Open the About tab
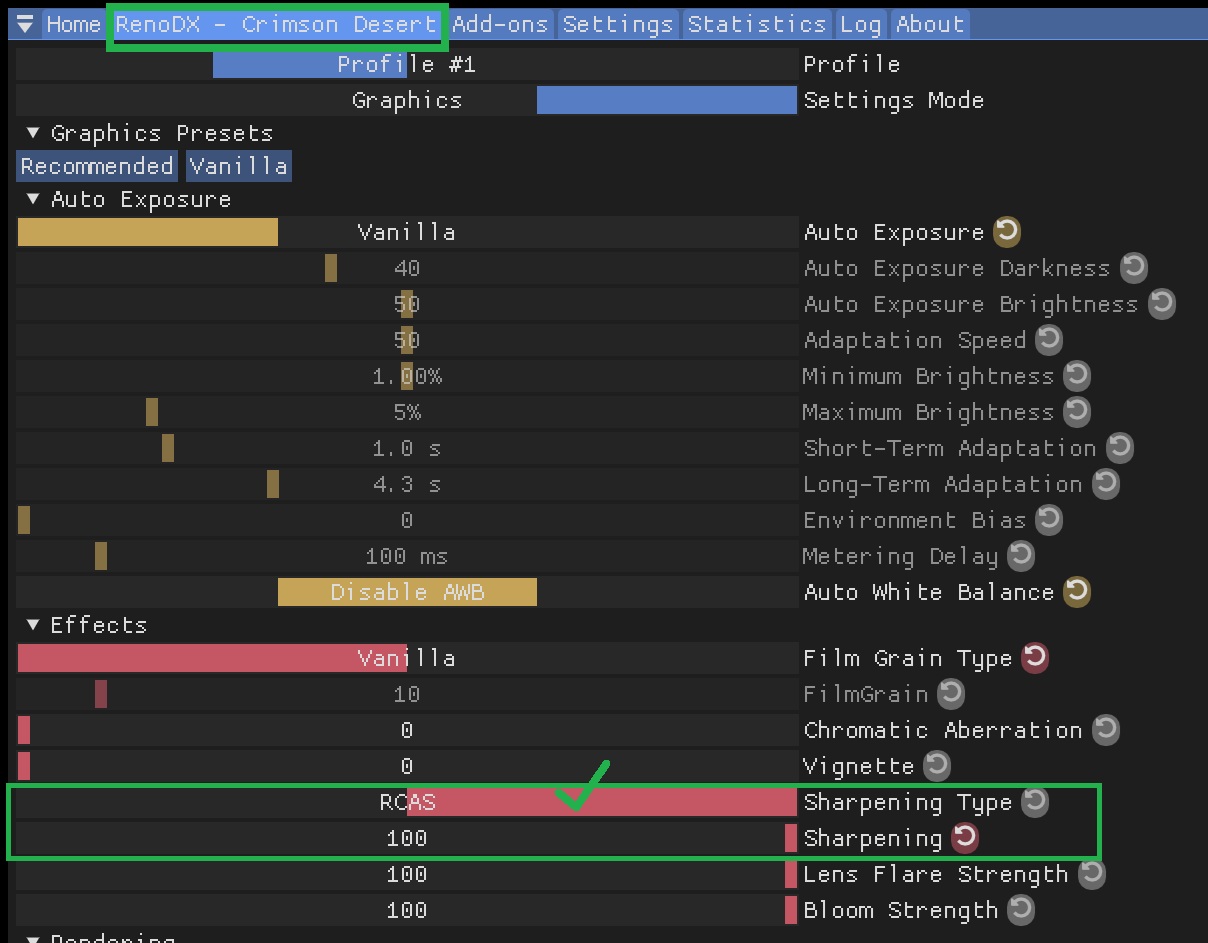The width and height of the screenshot is (1208, 943). coord(929,25)
